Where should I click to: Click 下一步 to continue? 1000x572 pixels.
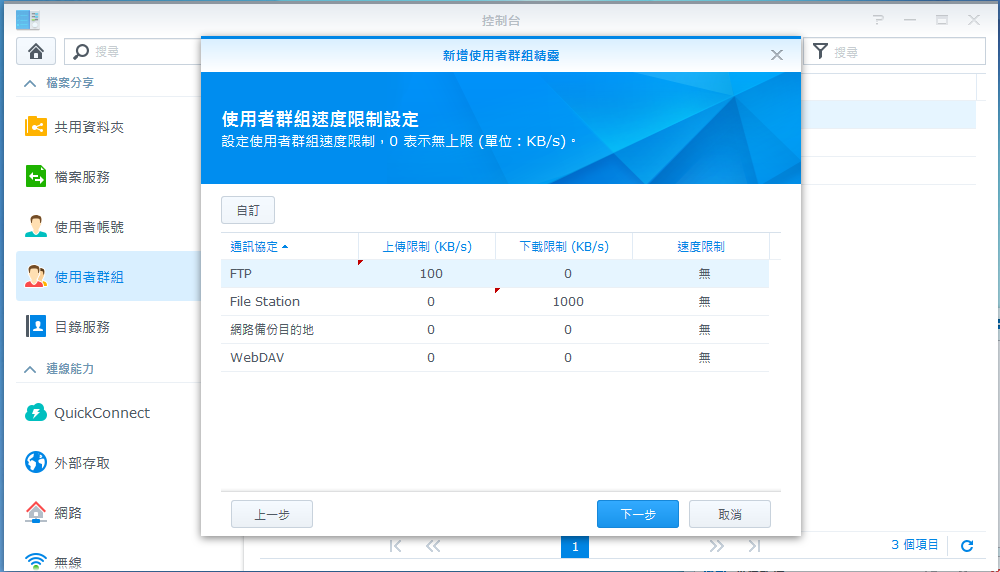pyautogui.click(x=638, y=514)
